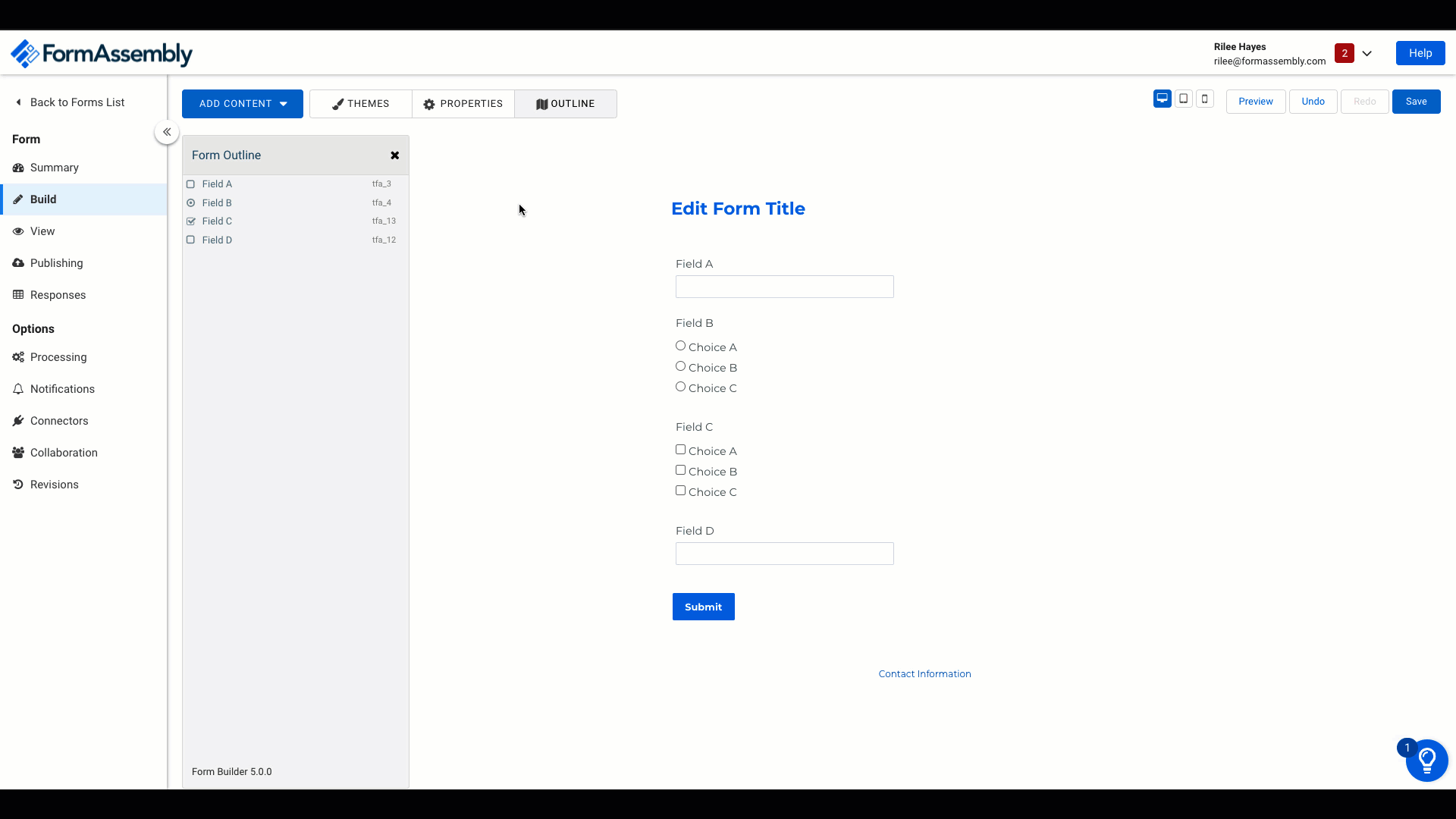Click the red notification badge

1344,53
